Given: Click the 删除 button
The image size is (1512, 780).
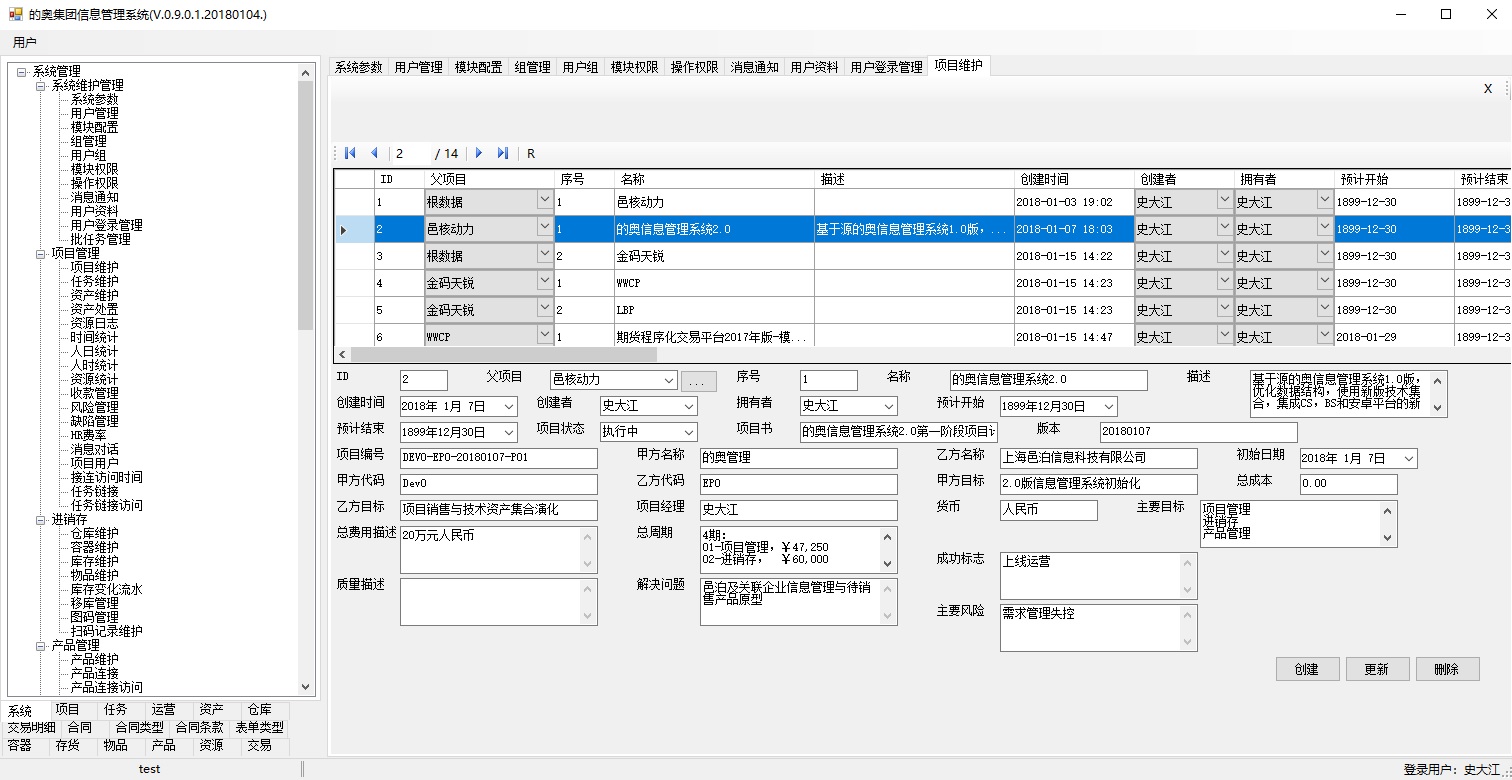Looking at the screenshot, I should pos(1447,668).
